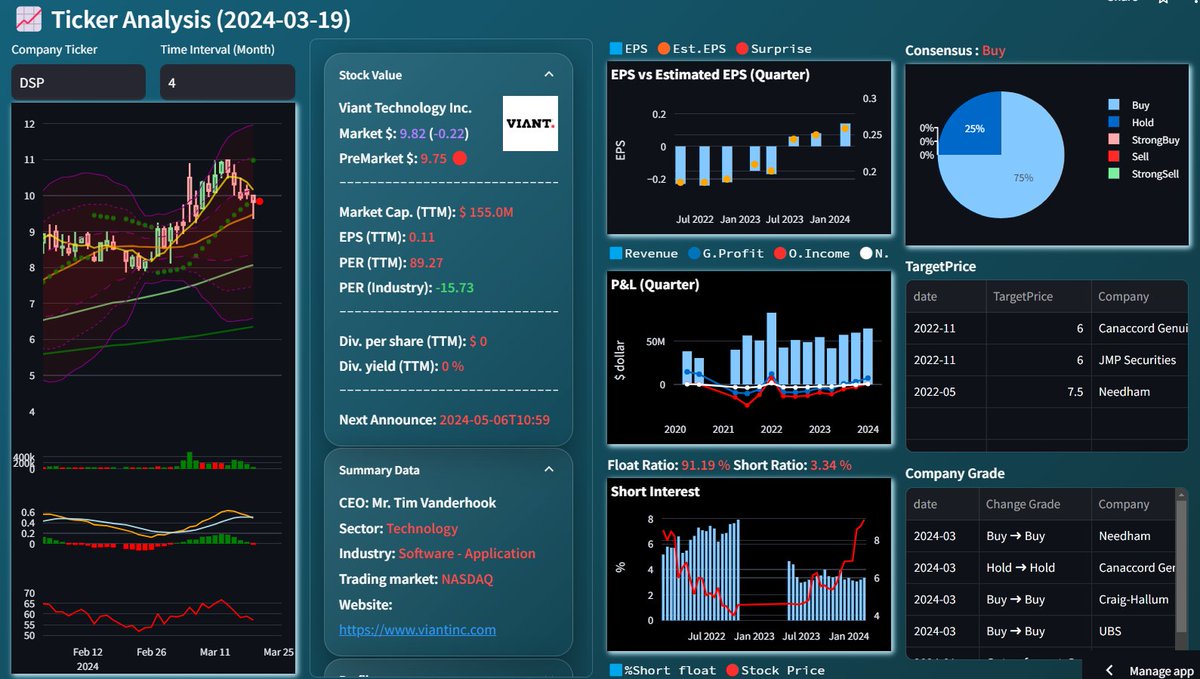Screen dimensions: 1200x679
Task: Toggle the Est.EPS legend marker
Action: [664, 48]
